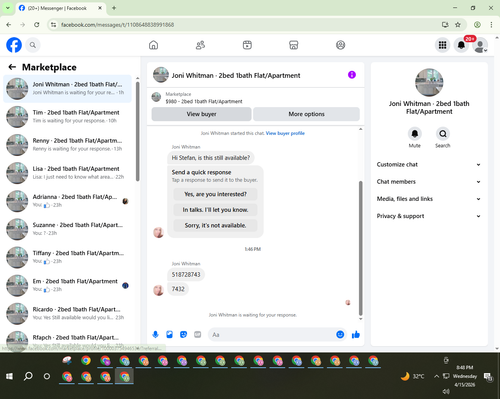This screenshot has width=500, height=399.
Task: Open Joni Whitman conversation in list
Action: [x=67, y=89]
